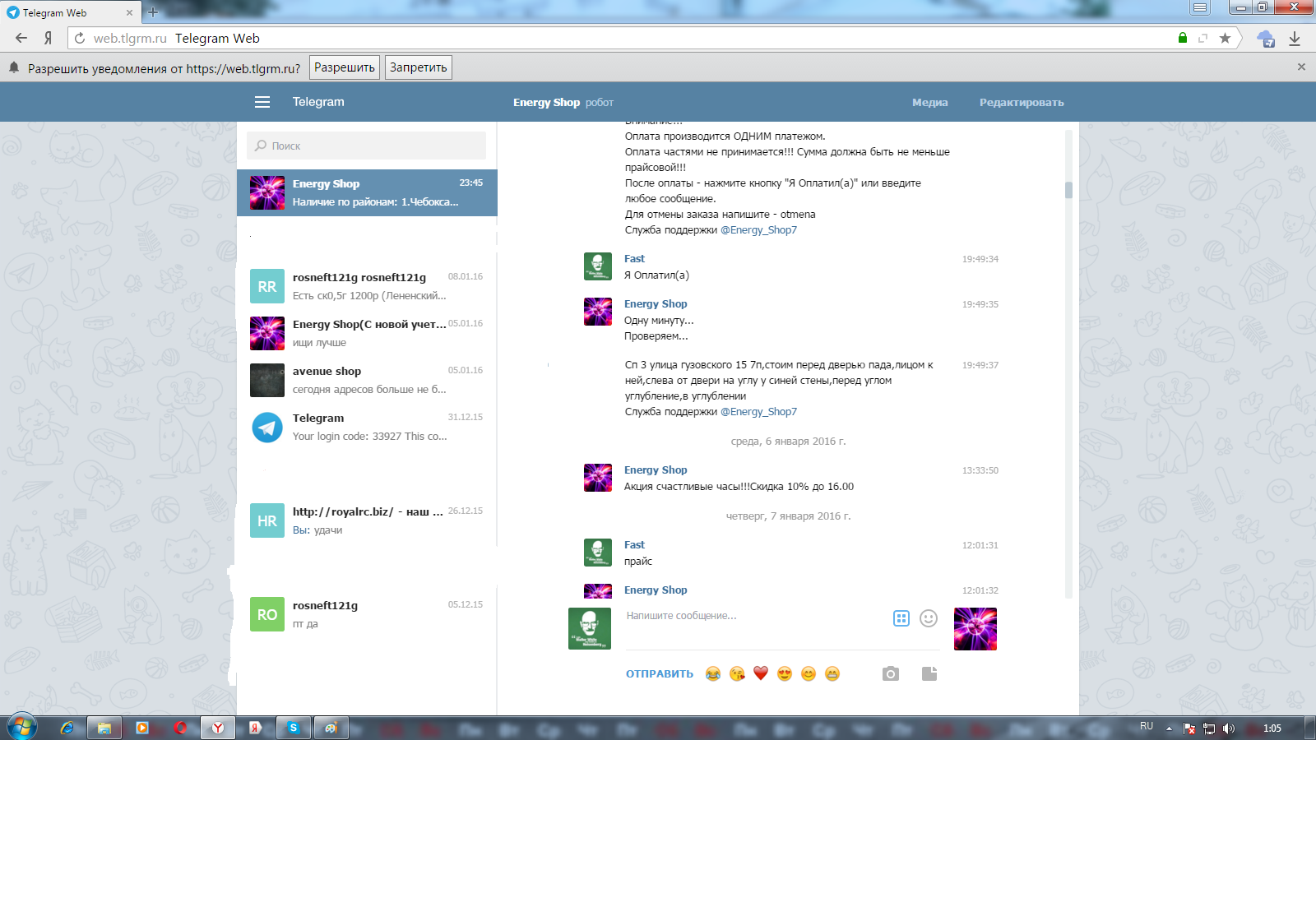Viewport: 1316px width, 902px height.
Task: Click the RU language indicator
Action: pyautogui.click(x=1147, y=727)
